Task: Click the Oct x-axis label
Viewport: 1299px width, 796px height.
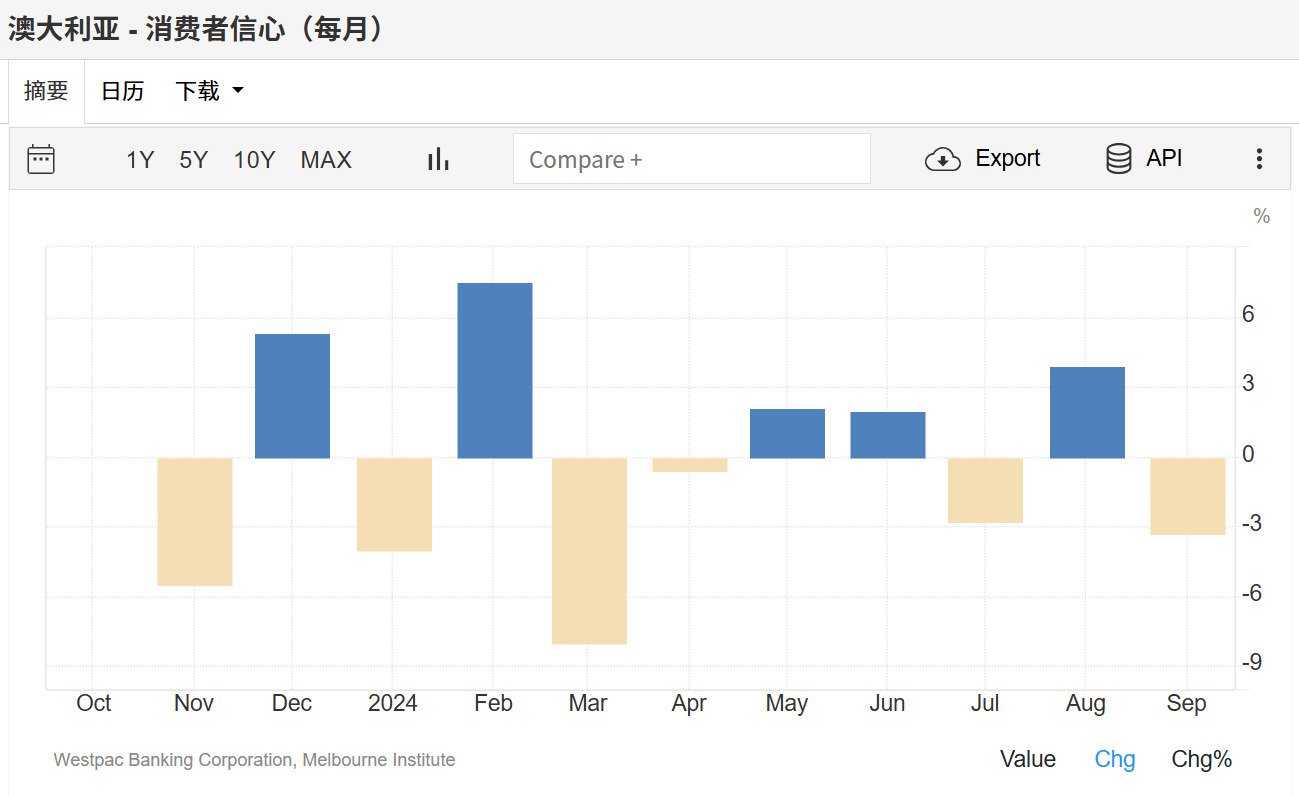Action: click(x=94, y=703)
